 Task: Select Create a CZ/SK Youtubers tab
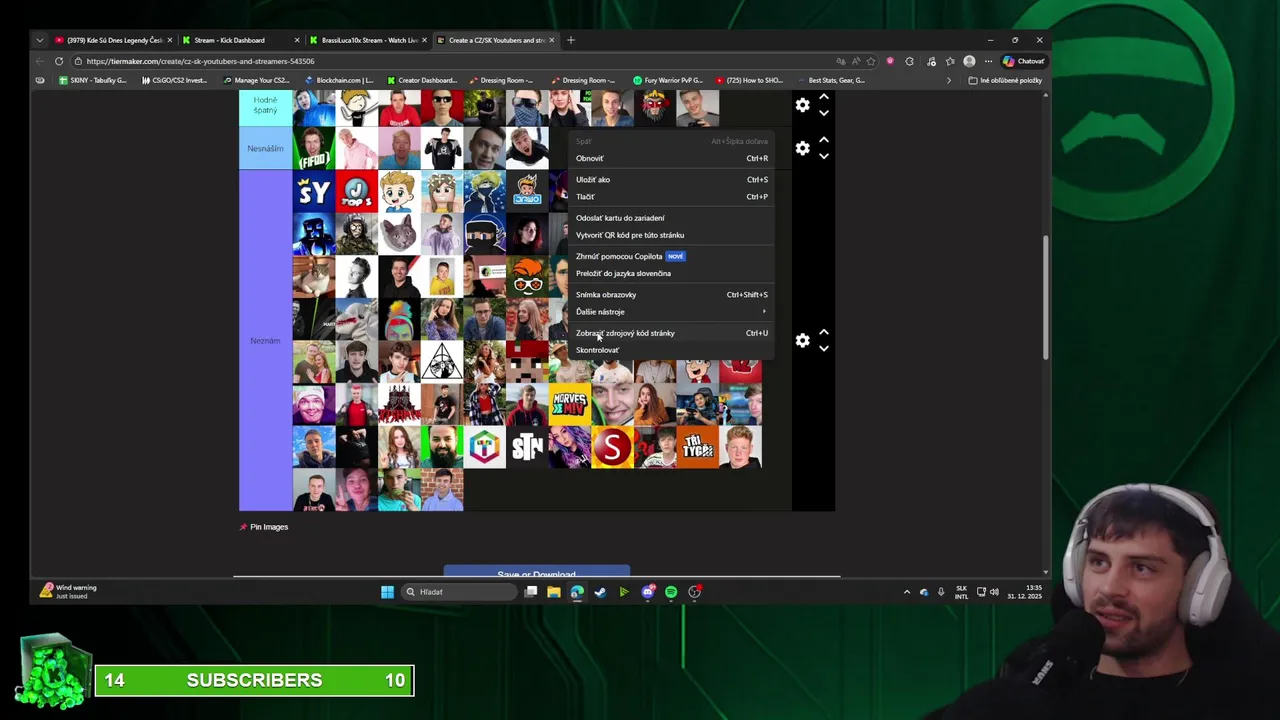496,40
